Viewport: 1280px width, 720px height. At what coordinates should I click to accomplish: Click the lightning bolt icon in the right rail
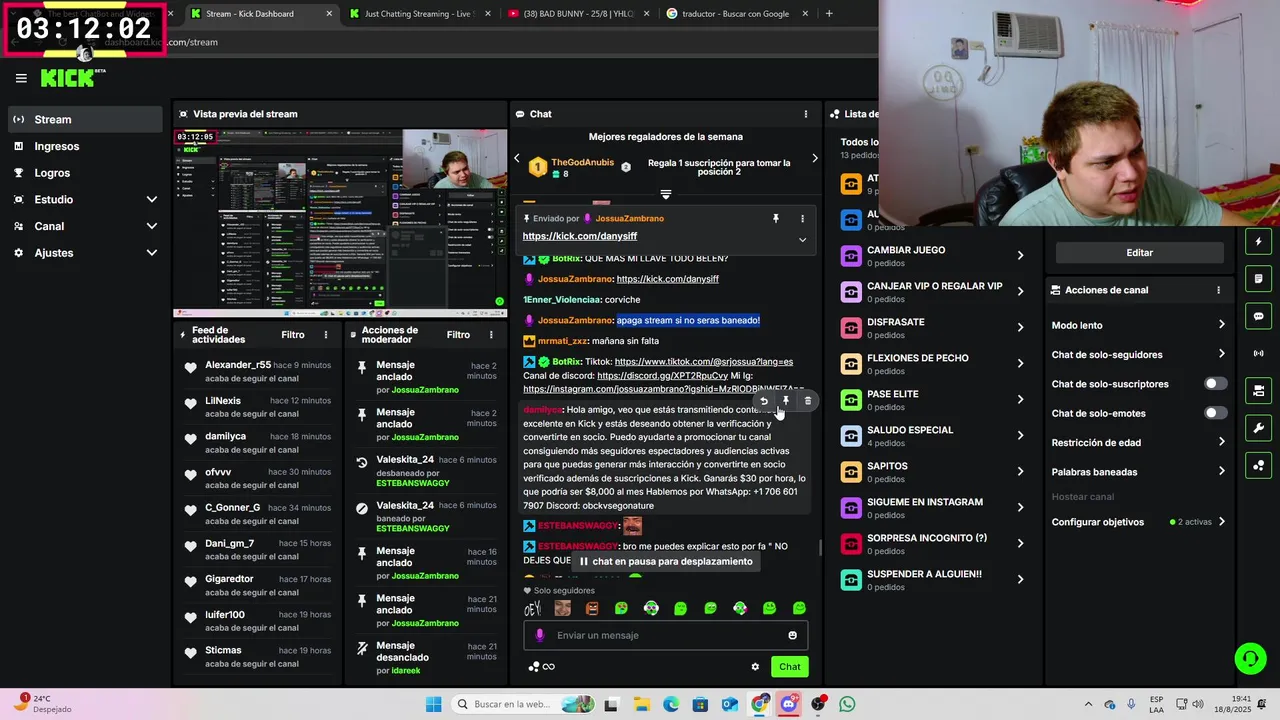point(1258,242)
